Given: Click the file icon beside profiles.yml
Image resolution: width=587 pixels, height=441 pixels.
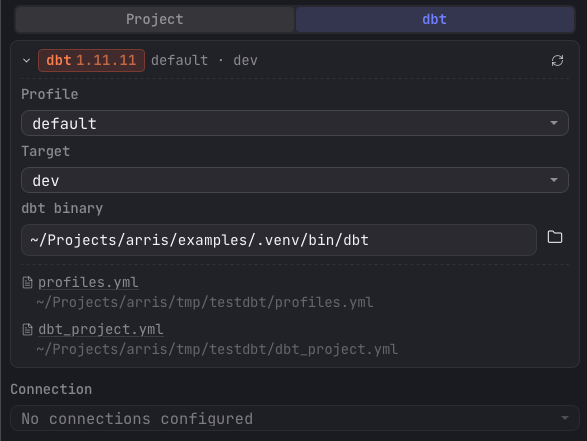Looking at the screenshot, I should (27, 283).
